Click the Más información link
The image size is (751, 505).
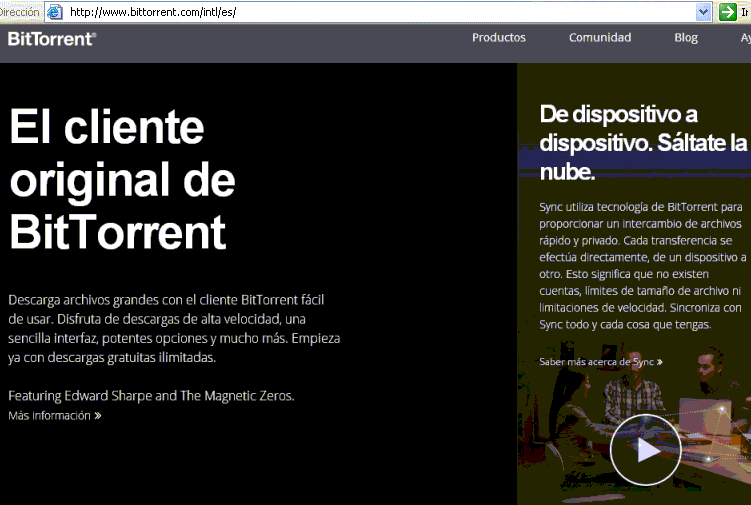click(55, 415)
